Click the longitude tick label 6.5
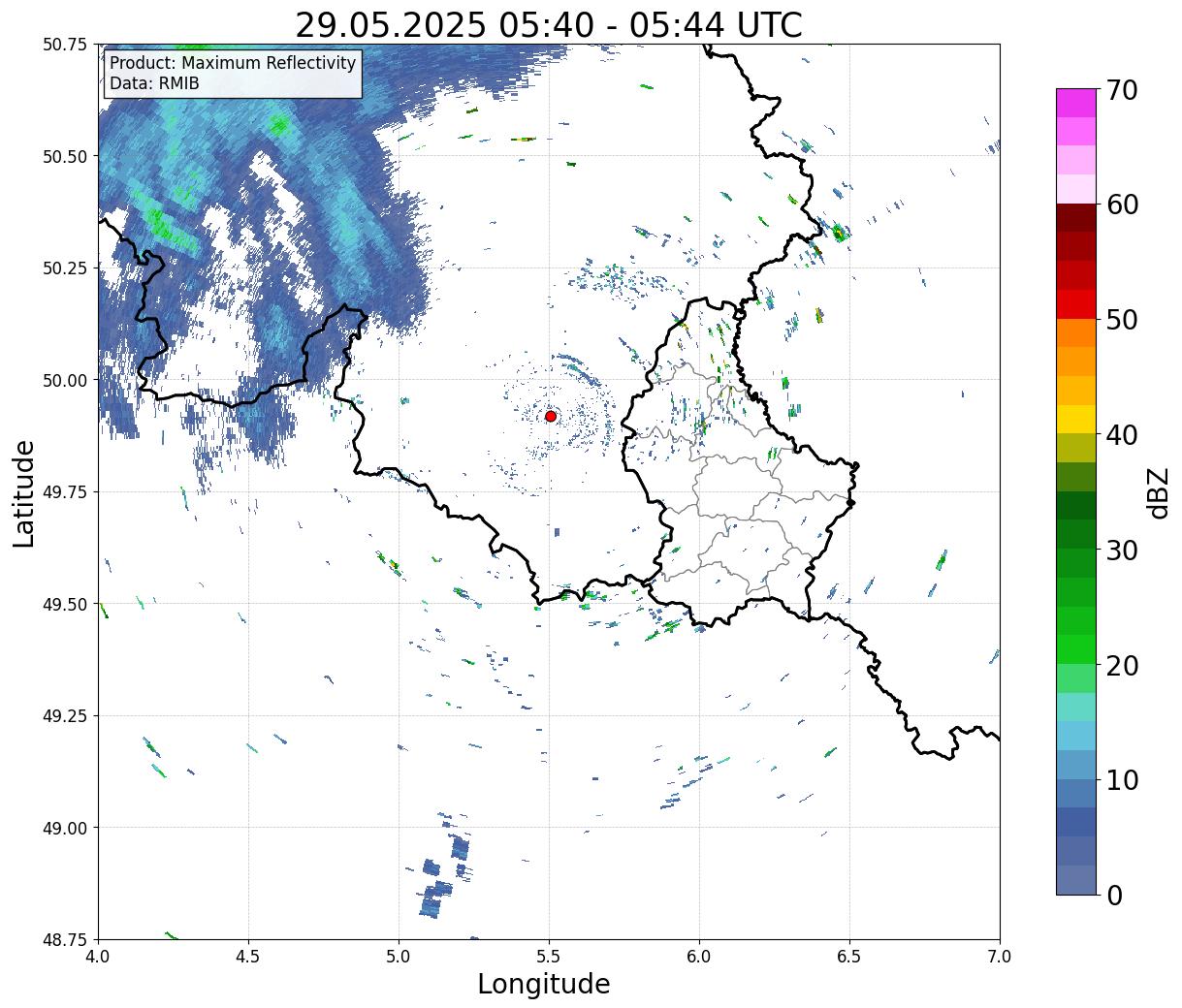 click(x=849, y=957)
